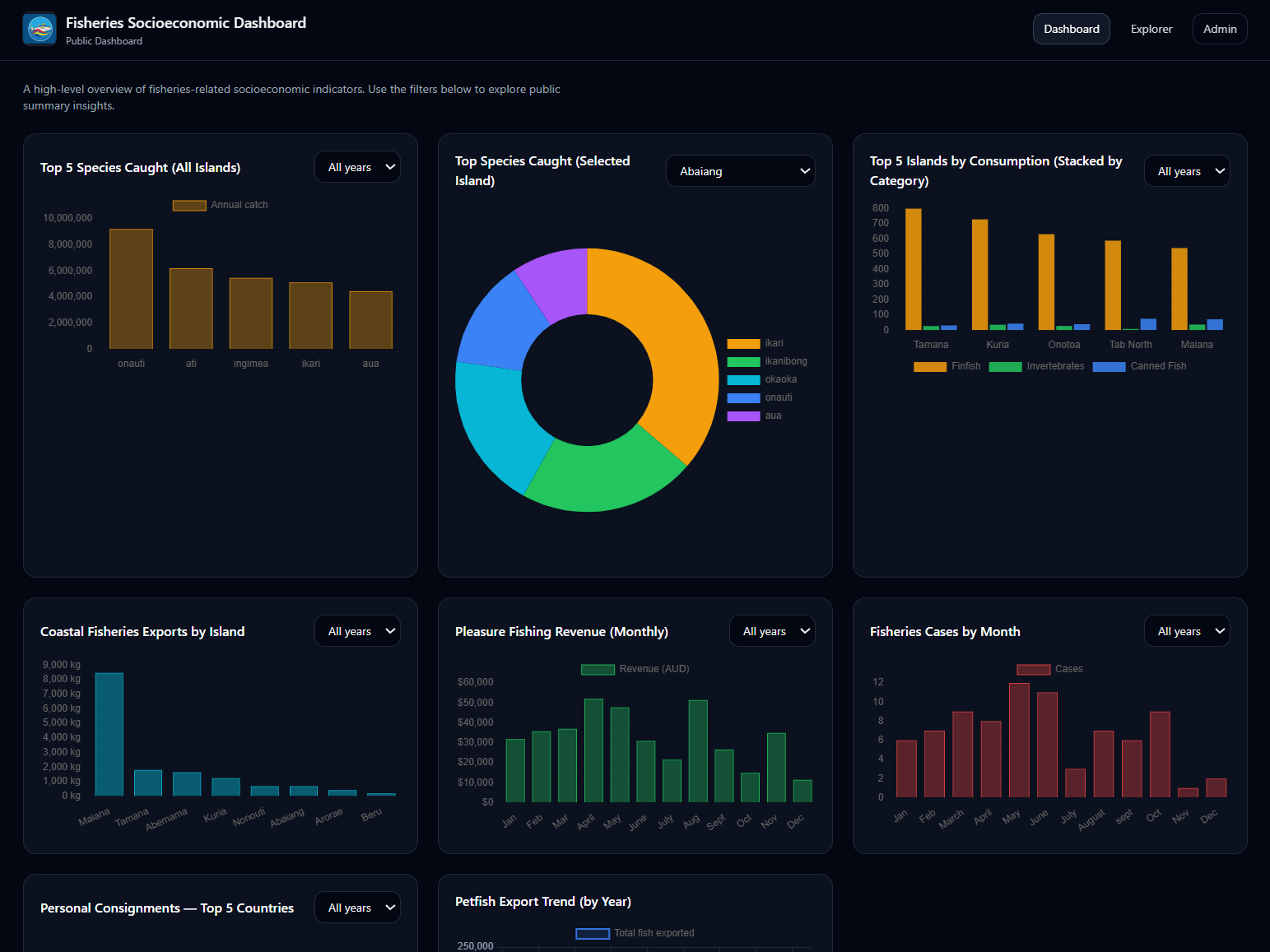This screenshot has height=952, width=1270.
Task: Open years dropdown for Top 5 Islands by Consumption
Action: 1188,171
